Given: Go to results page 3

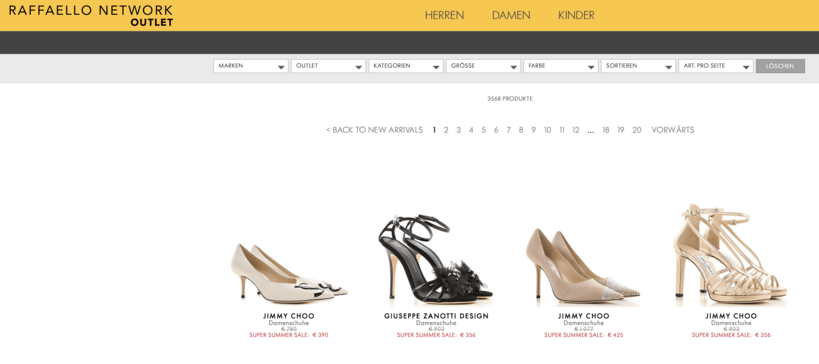Looking at the screenshot, I should click(x=458, y=130).
